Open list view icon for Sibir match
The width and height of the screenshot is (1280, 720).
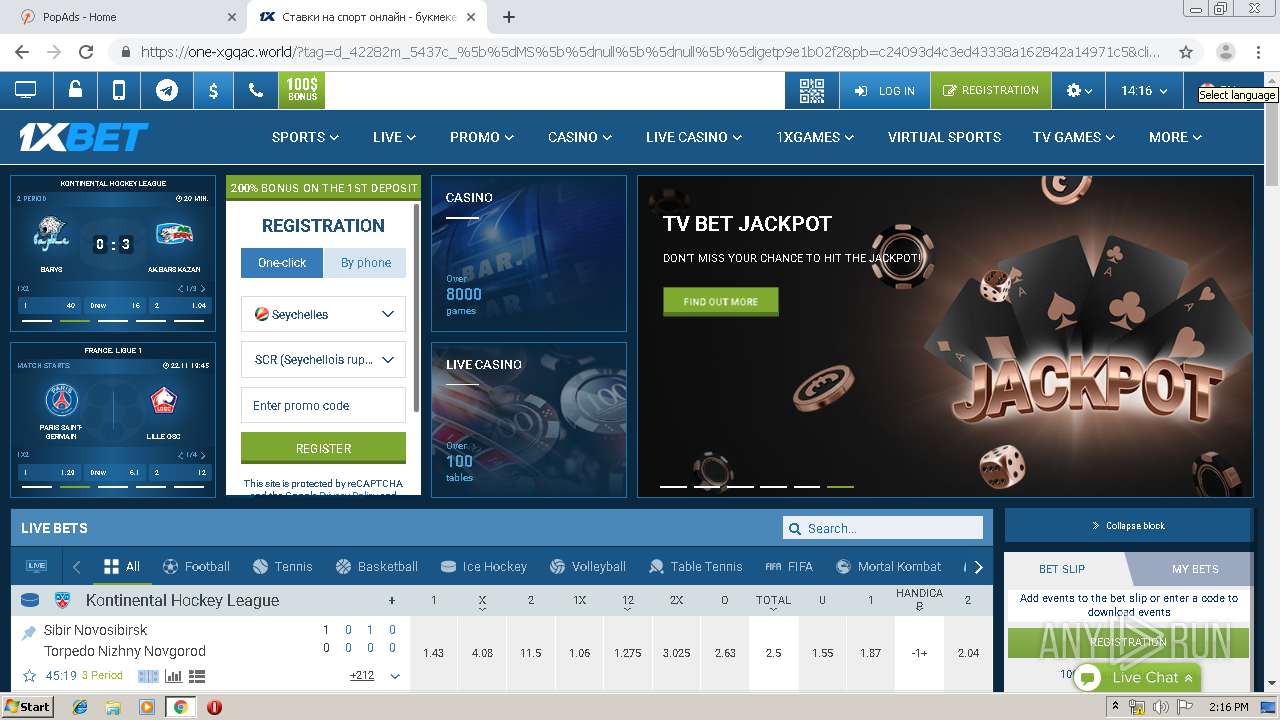coord(196,676)
